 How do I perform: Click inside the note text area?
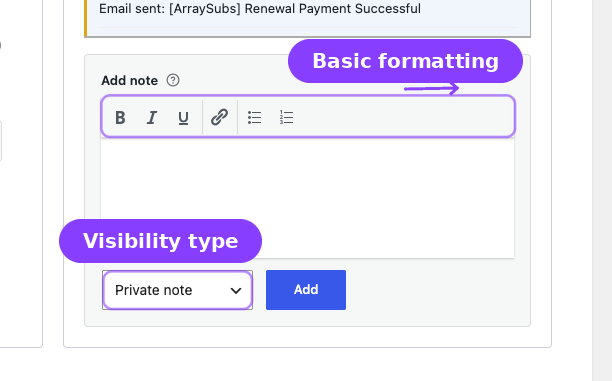(x=308, y=198)
